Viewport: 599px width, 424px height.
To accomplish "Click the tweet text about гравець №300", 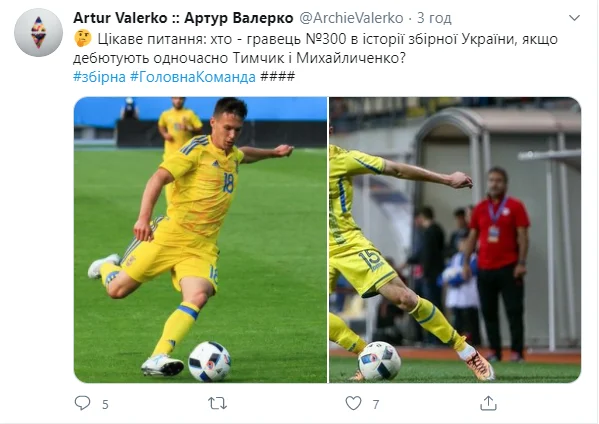I will click(315, 49).
